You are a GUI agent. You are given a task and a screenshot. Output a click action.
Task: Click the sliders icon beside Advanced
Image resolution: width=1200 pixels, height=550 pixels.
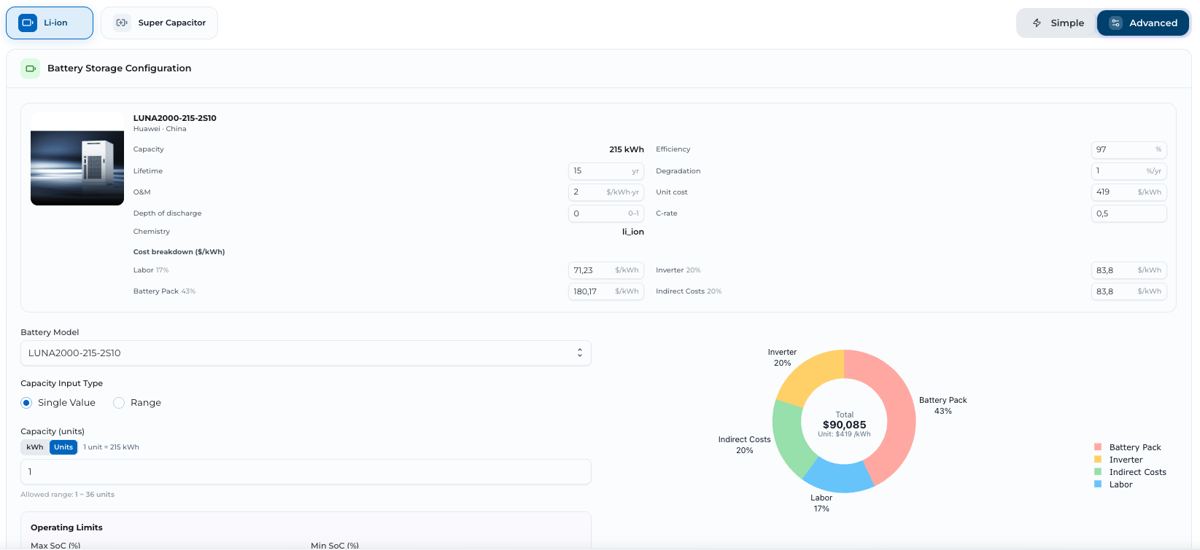point(1115,23)
